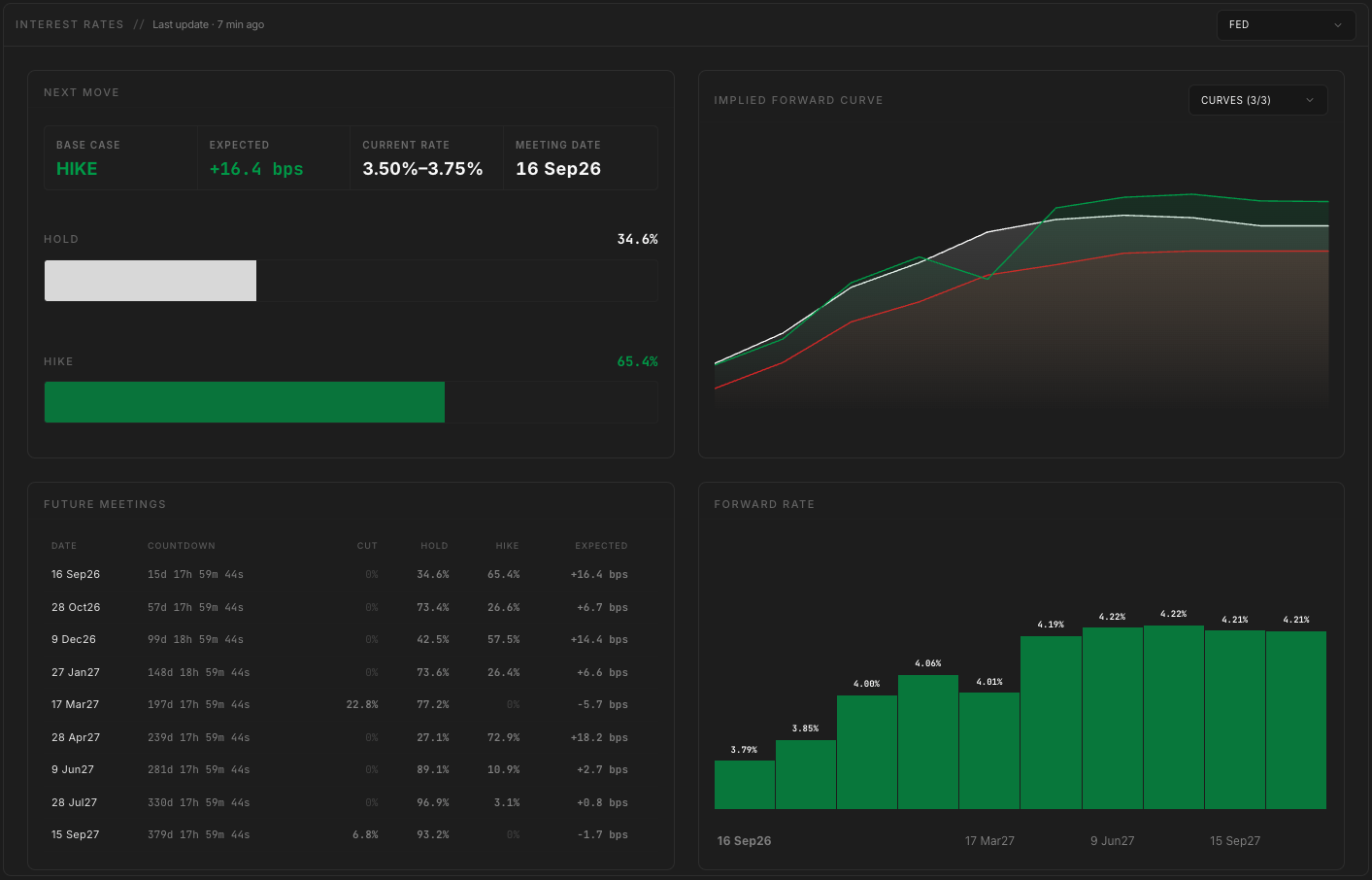The image size is (1372, 880).
Task: Select the 28 Apr27 meeting date
Action: point(76,738)
